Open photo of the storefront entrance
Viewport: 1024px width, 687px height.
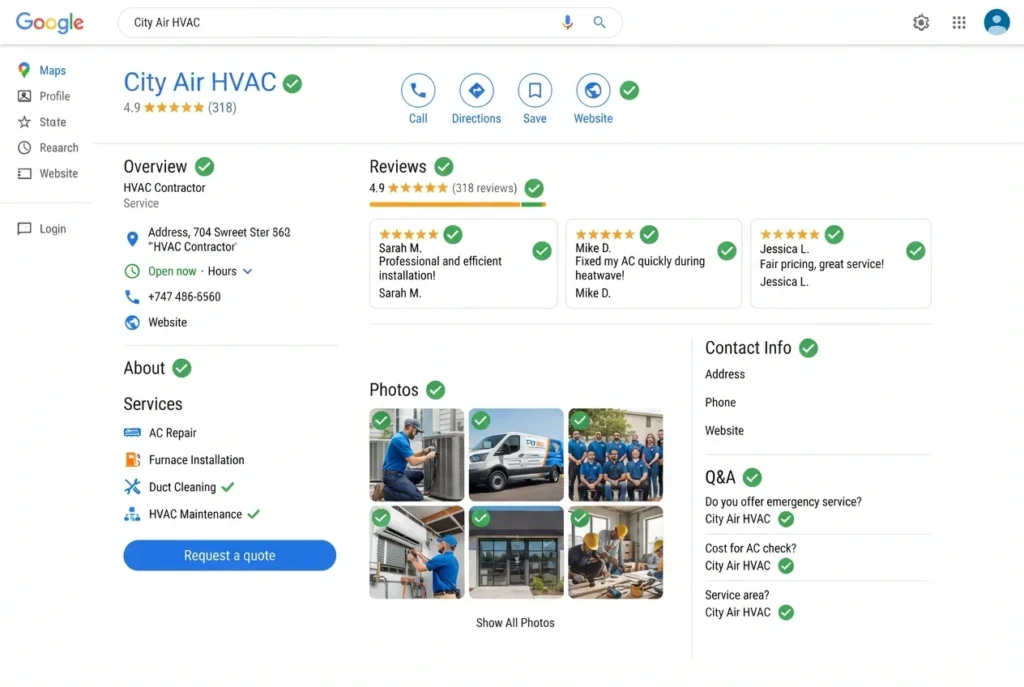point(516,552)
